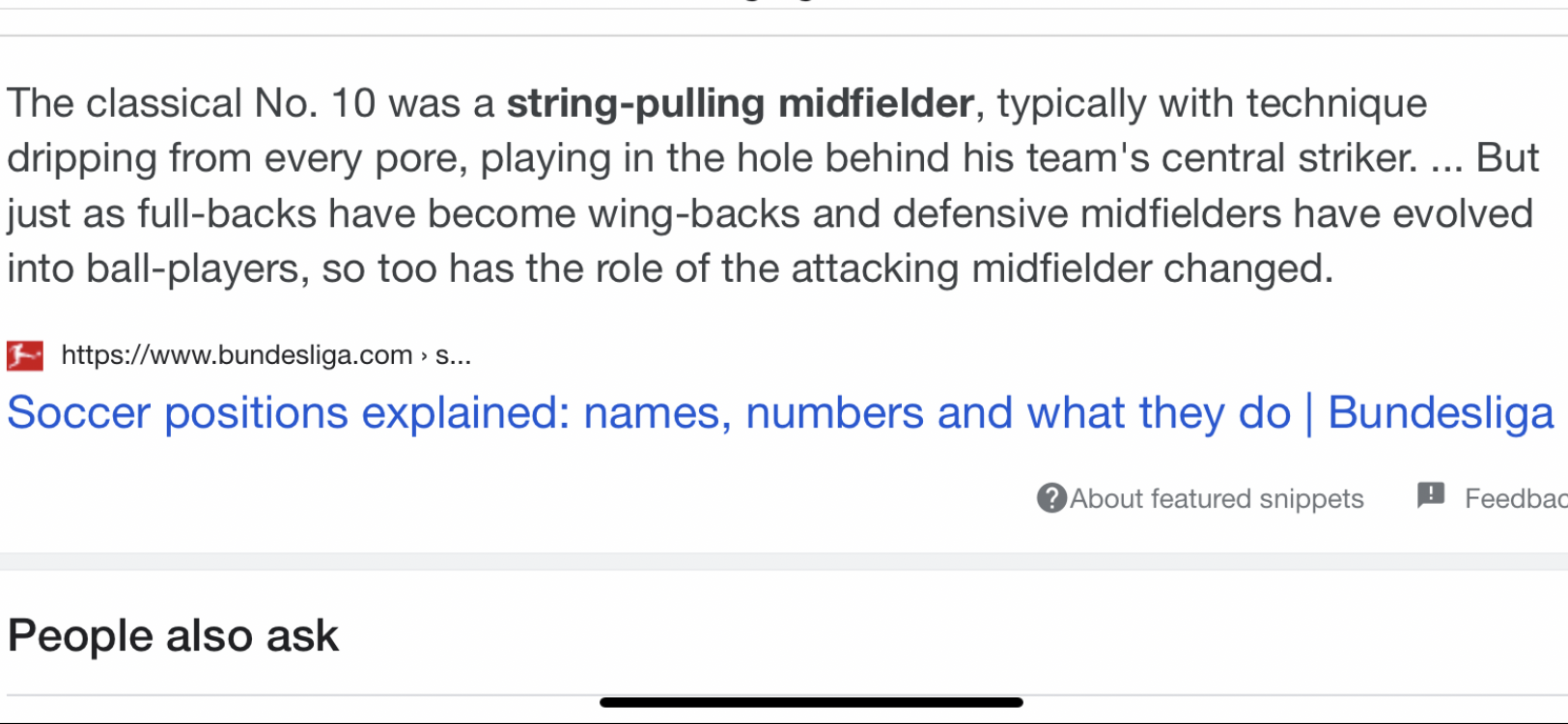Viewport: 1568px width, 724px height.
Task: Click the truncated 's...' breadcrumb path
Action: coord(453,355)
